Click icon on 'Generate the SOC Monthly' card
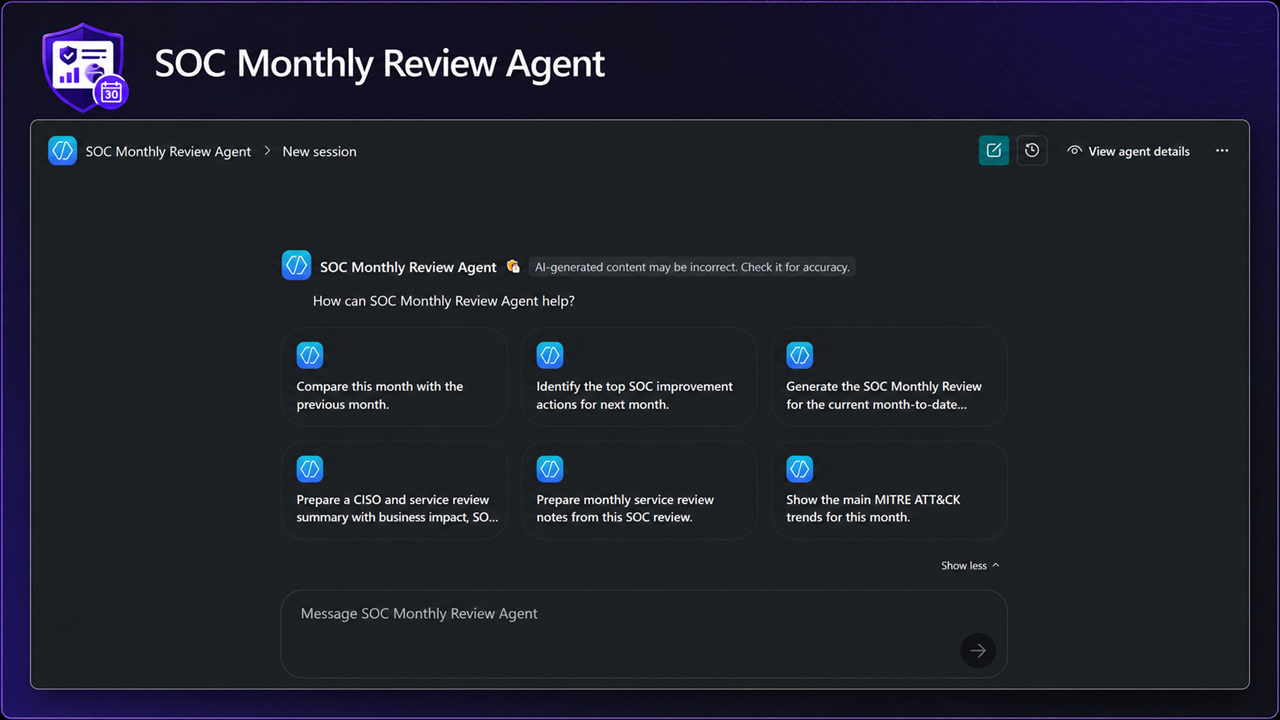Image resolution: width=1280 pixels, height=720 pixels. click(x=799, y=355)
